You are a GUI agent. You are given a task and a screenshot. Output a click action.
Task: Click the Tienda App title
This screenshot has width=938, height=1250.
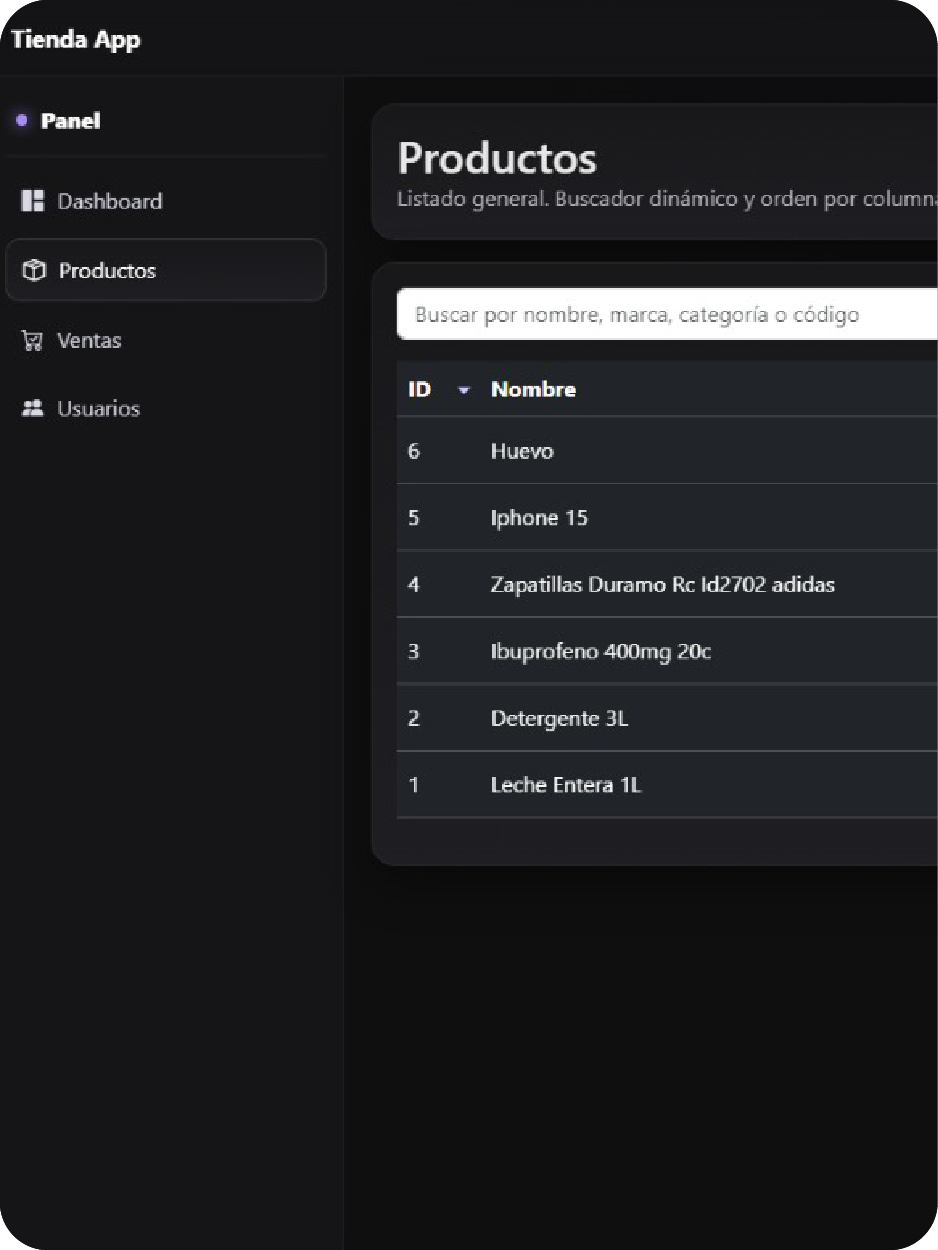75,40
